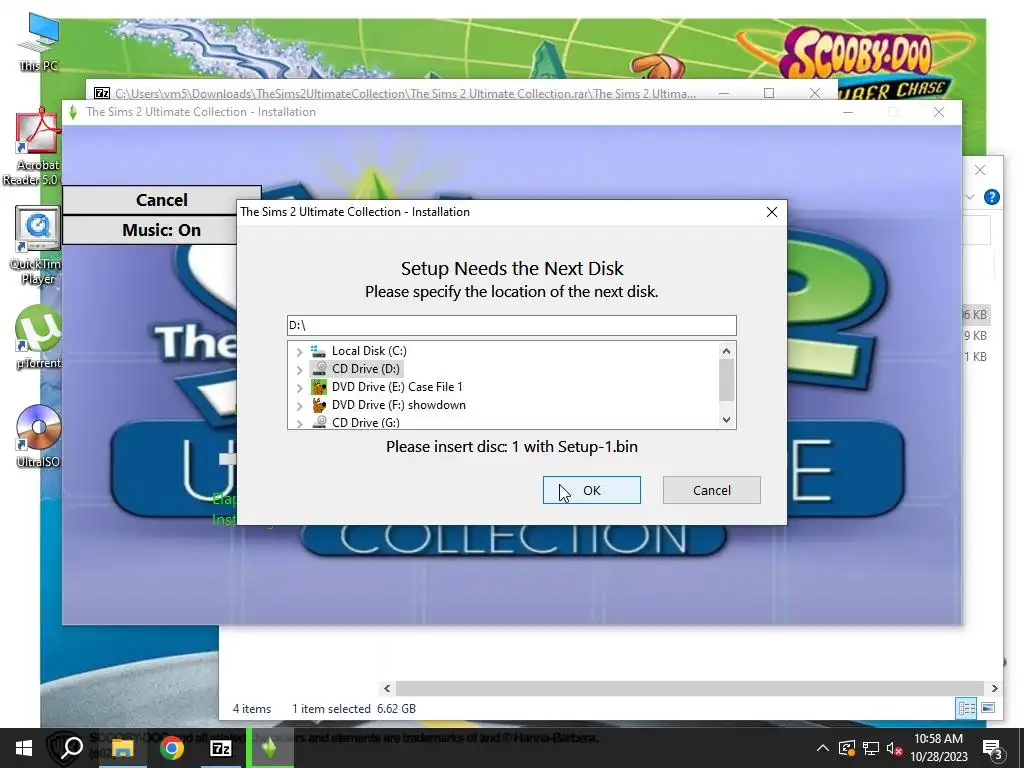Click the Explorer horizontal scroll right arrow
The width and height of the screenshot is (1024, 768).
[994, 688]
